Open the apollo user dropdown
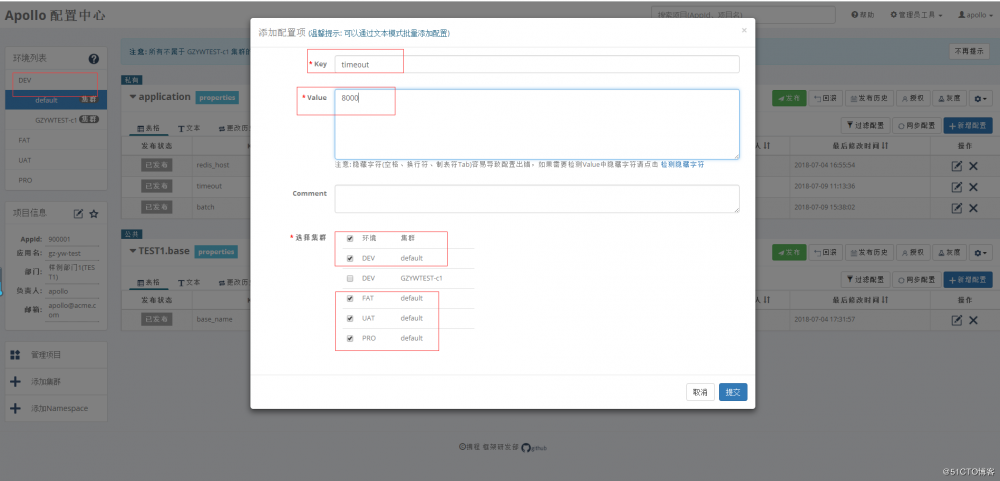 pyautogui.click(x=975, y=15)
